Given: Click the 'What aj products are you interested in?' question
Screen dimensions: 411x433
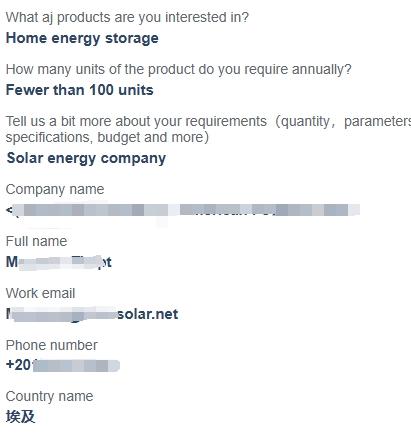Looking at the screenshot, I should point(127,17).
